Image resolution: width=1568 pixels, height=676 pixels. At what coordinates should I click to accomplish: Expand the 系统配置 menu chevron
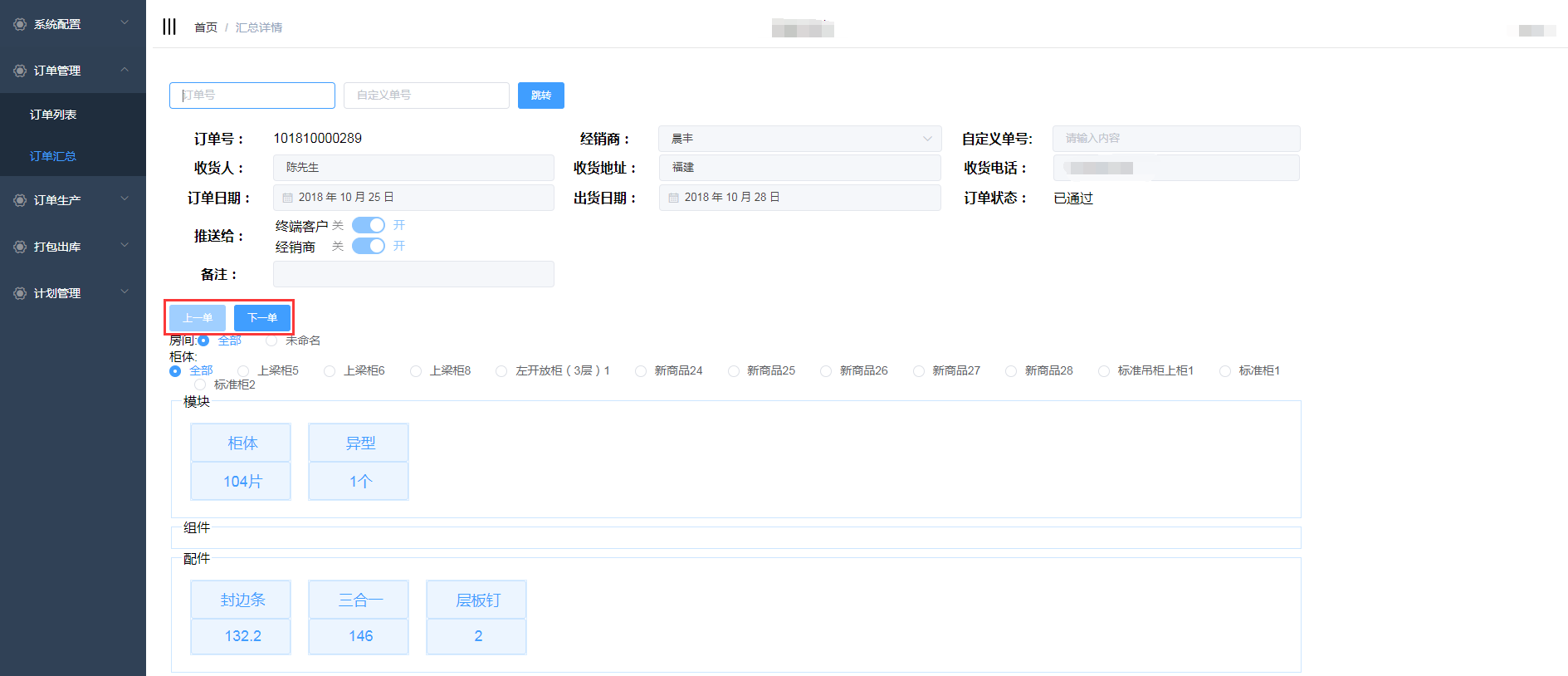[x=125, y=23]
